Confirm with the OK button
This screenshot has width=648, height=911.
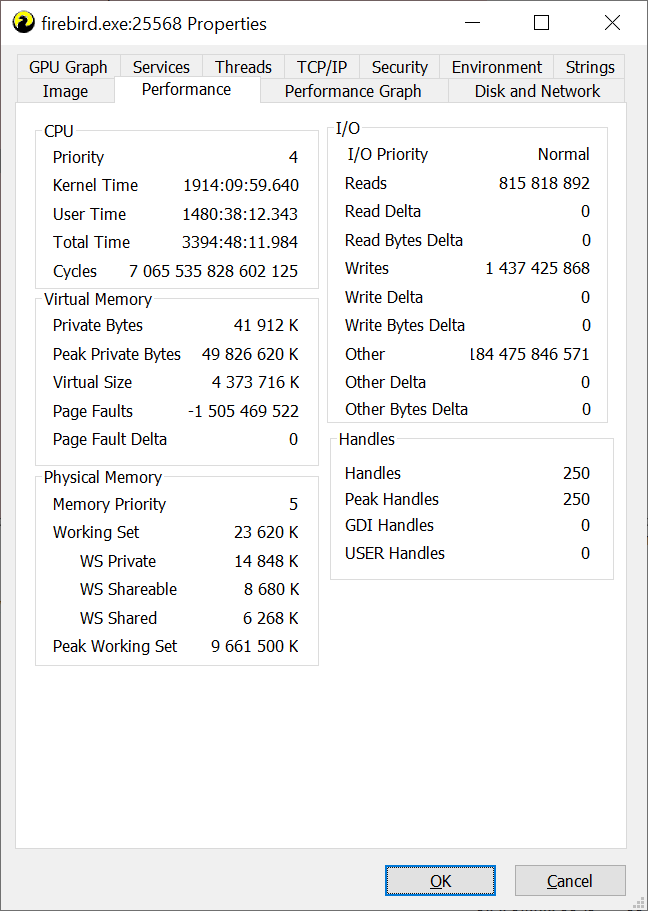point(440,881)
